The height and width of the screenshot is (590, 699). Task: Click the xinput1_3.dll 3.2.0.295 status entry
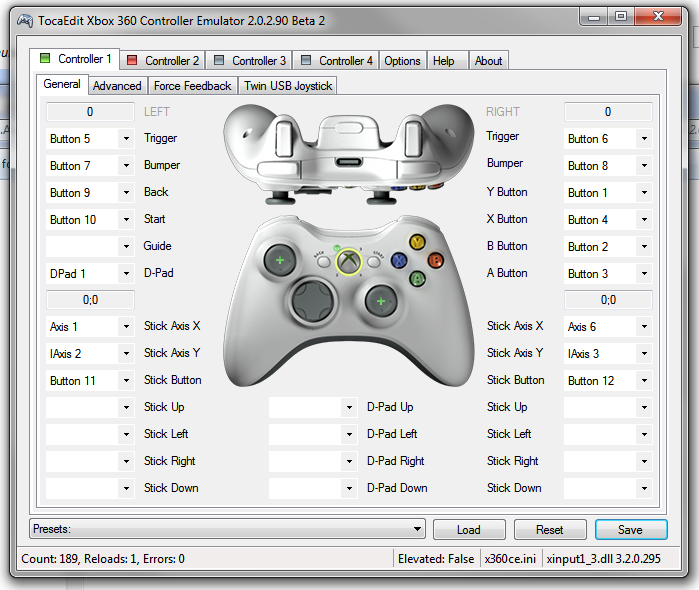click(604, 559)
